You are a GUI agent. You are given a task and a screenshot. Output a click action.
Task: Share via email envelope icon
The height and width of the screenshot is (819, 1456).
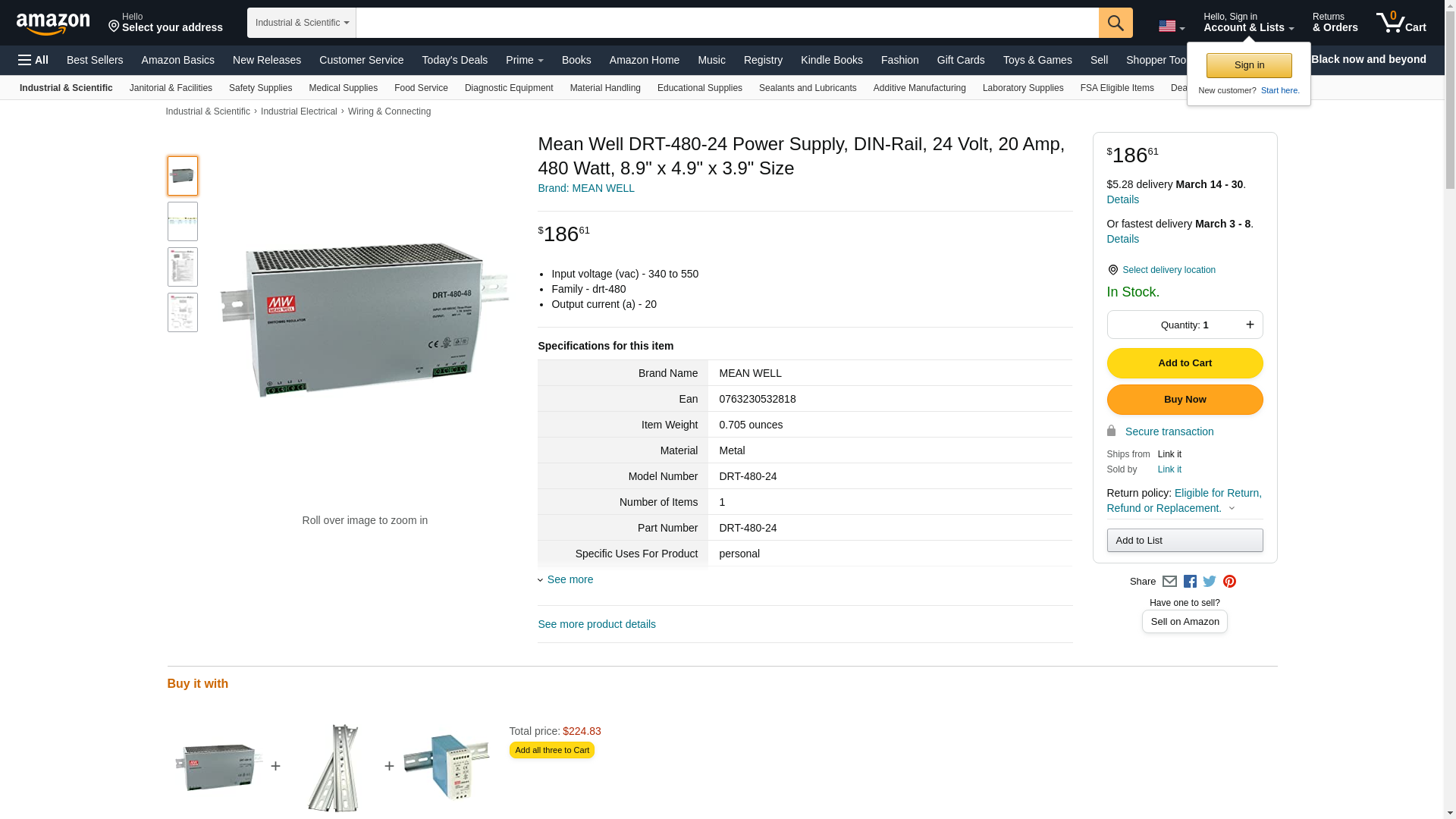(1169, 582)
